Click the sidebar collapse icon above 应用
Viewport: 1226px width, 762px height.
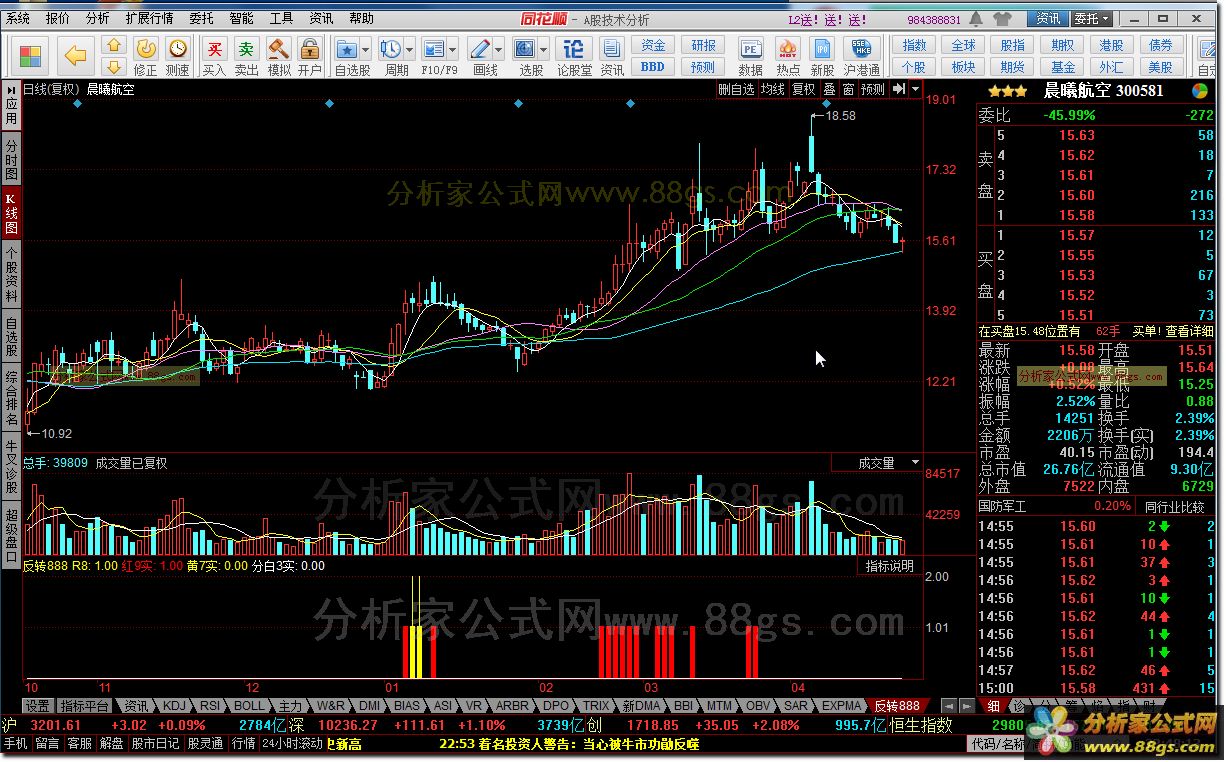[x=11, y=88]
